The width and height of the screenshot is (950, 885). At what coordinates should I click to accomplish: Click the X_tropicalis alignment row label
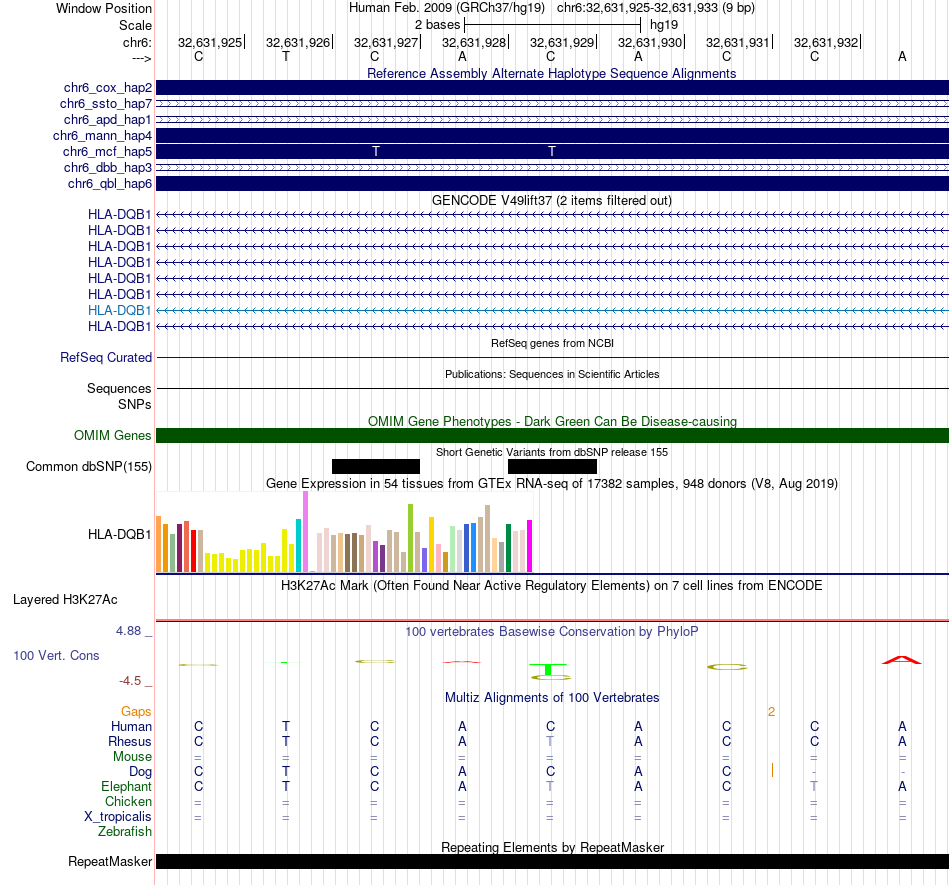coord(118,817)
